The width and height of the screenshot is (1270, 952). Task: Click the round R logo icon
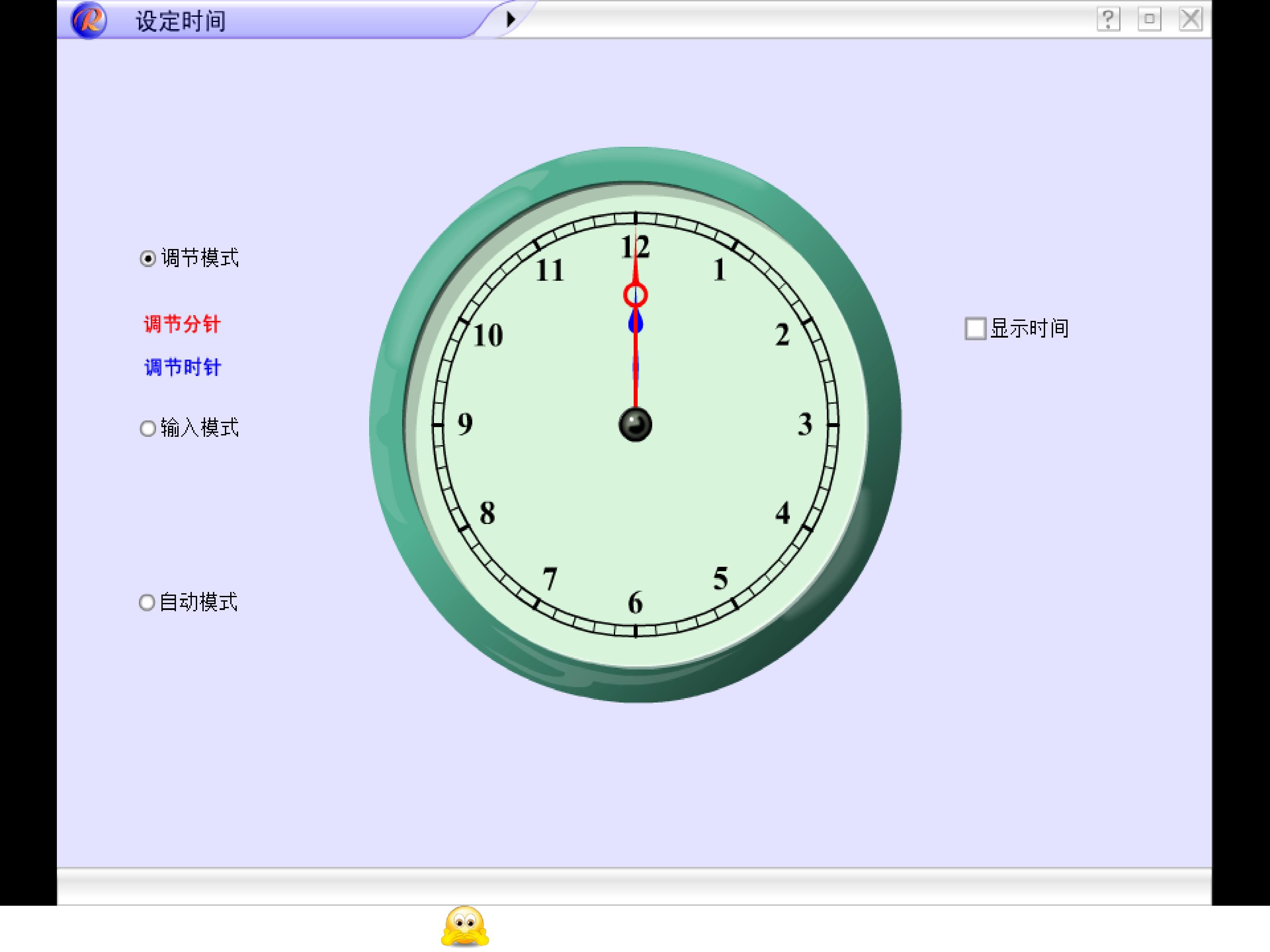point(89,20)
